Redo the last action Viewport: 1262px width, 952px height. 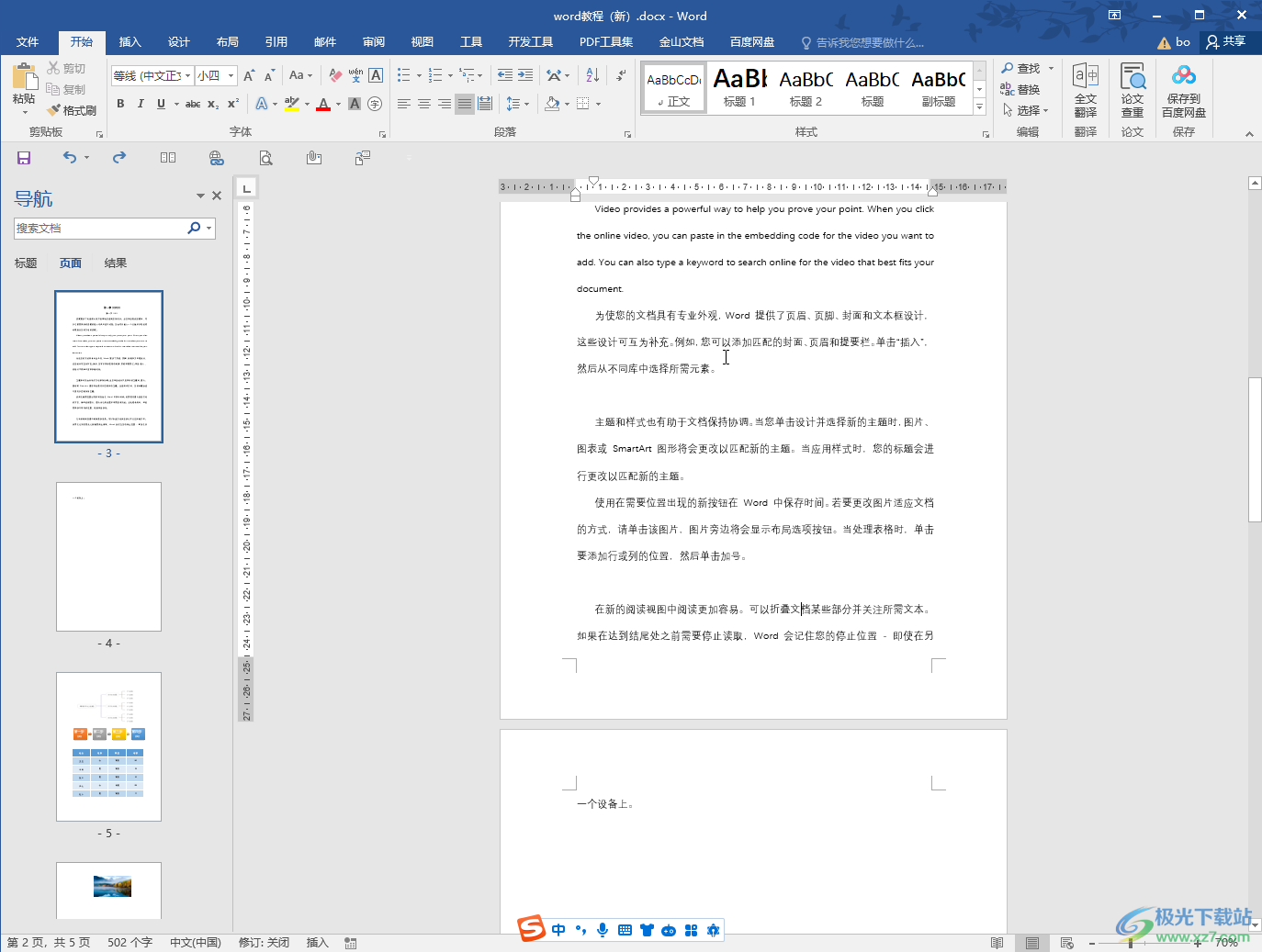click(119, 158)
